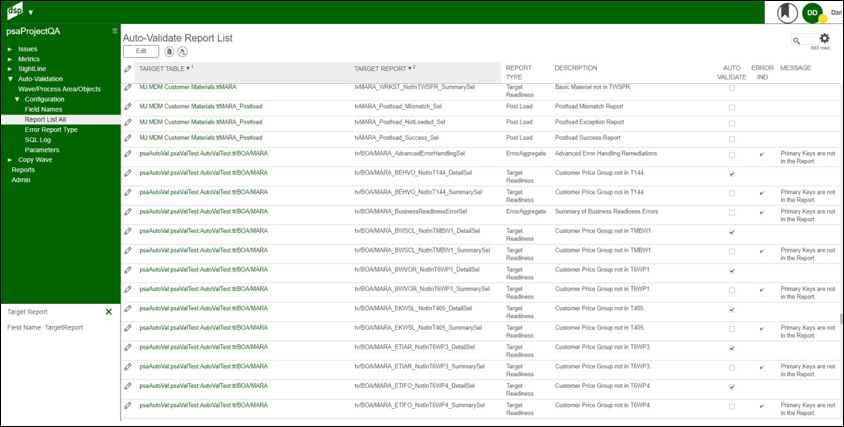
Task: Edit the tvMARA_Postload_Mismatch_Sel row via pencil
Action: click(128, 107)
